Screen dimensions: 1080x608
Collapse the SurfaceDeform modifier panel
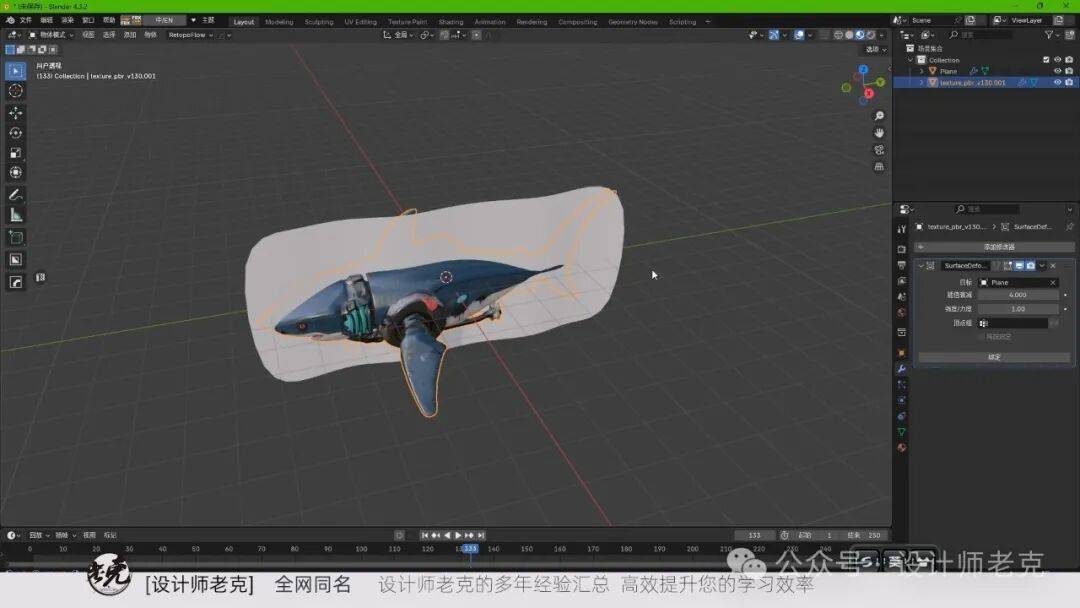click(x=921, y=266)
